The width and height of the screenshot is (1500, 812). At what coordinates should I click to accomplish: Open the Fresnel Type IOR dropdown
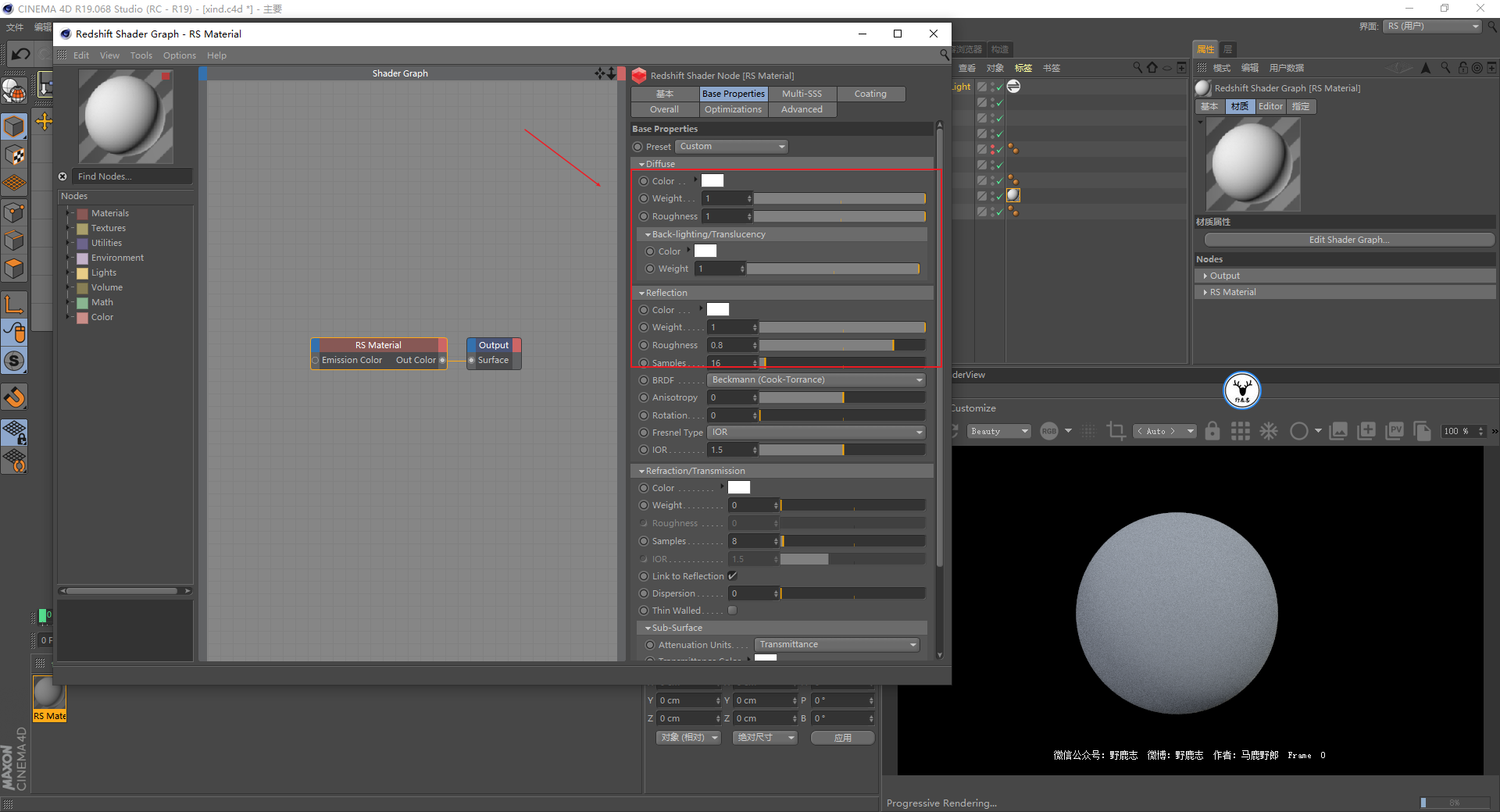point(816,433)
